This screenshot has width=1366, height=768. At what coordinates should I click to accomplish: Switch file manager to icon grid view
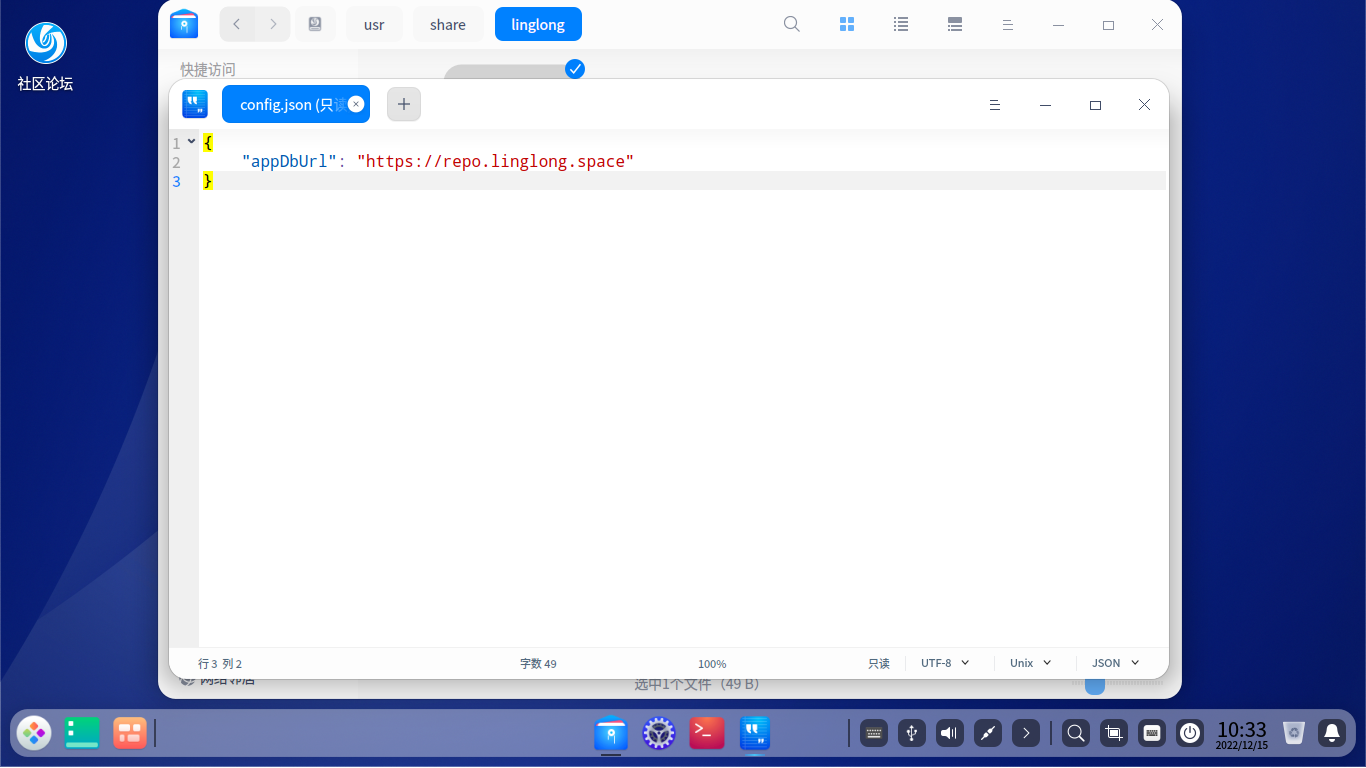pyautogui.click(x=847, y=24)
